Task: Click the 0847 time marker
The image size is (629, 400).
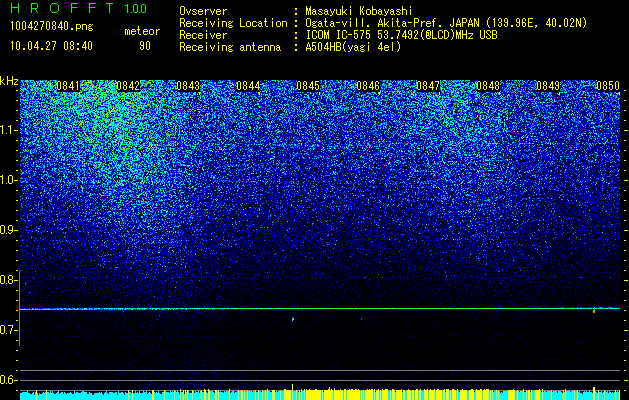Action: pyautogui.click(x=428, y=86)
